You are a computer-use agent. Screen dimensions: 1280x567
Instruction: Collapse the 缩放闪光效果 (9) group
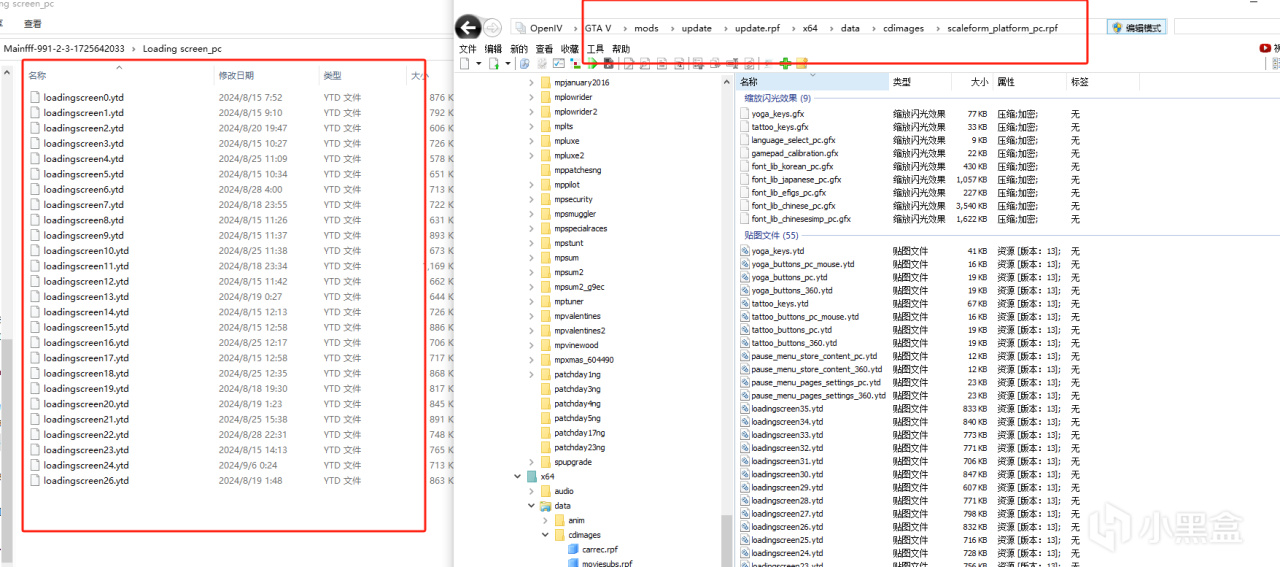(x=777, y=98)
